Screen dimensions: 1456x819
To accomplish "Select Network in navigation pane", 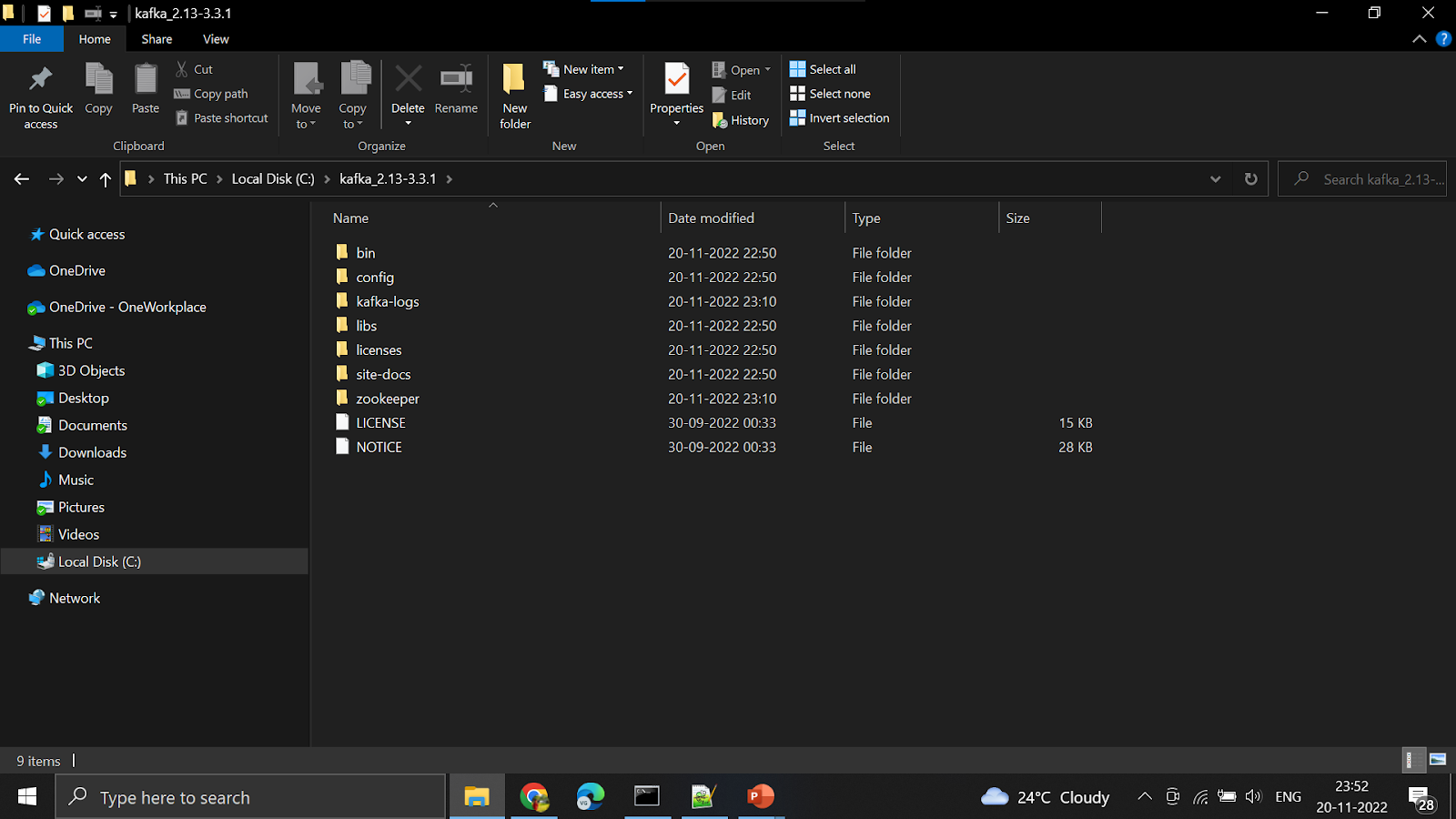I will (75, 598).
